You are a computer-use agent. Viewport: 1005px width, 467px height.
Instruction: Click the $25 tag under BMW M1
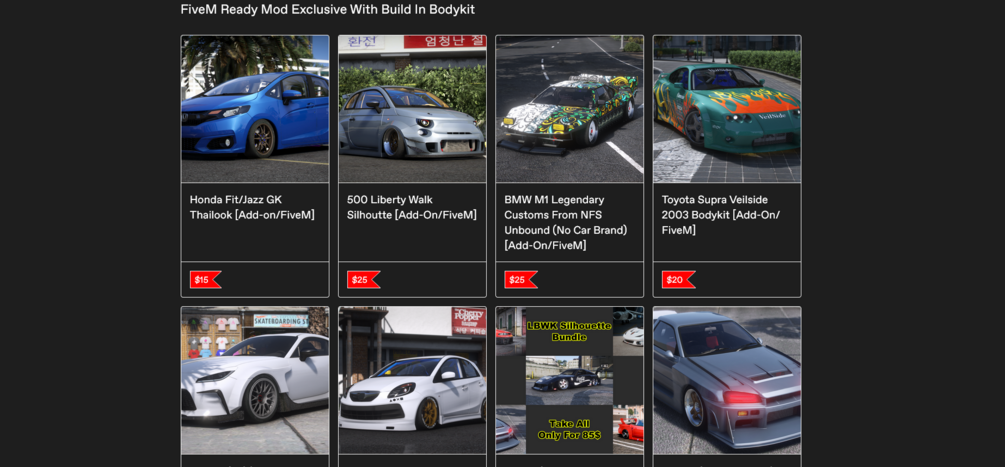[x=520, y=280]
